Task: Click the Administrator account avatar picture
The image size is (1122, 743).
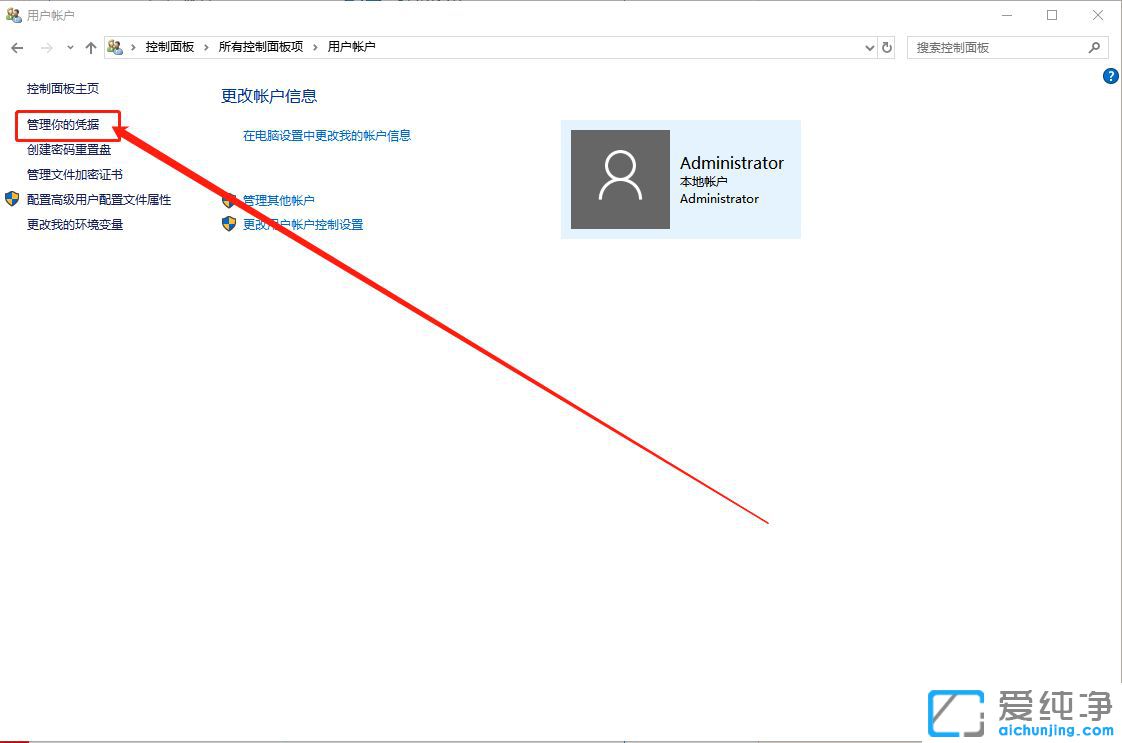Action: coord(620,179)
